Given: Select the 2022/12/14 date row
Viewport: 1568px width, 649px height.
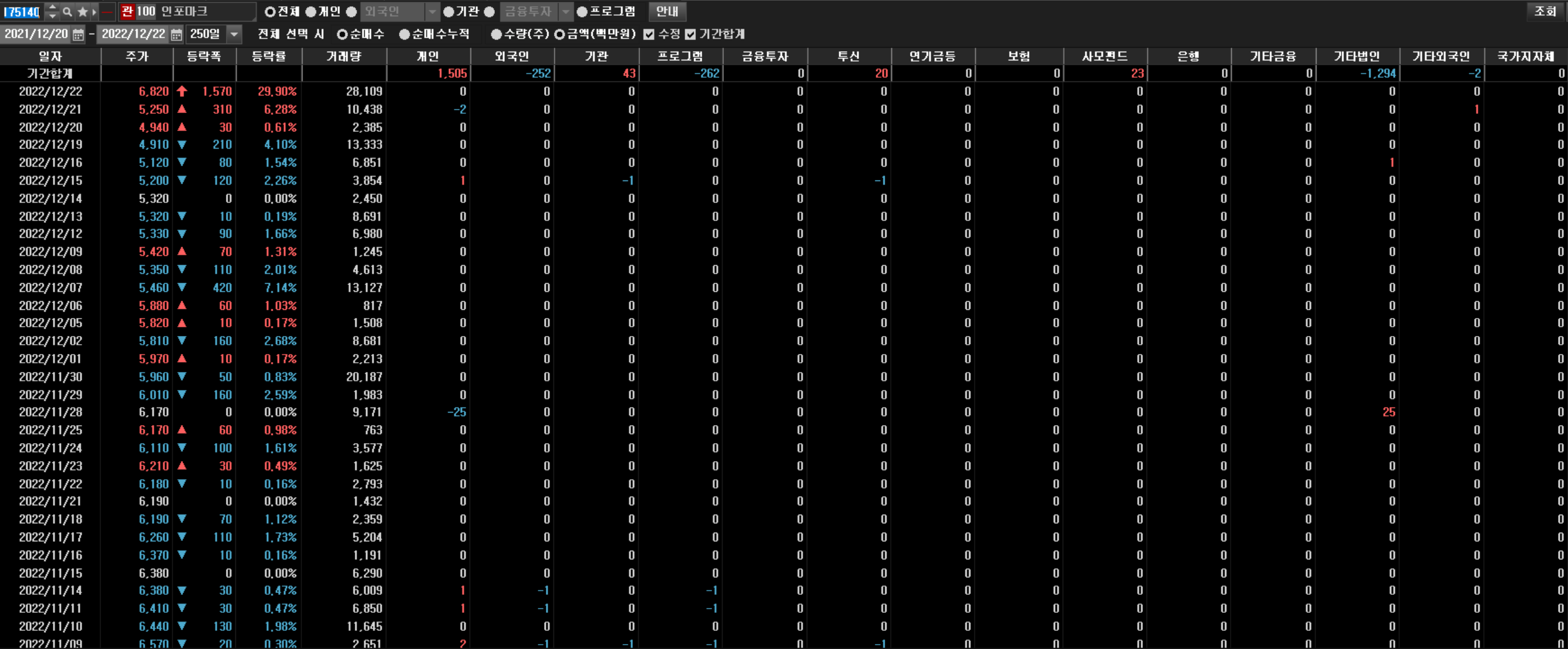Looking at the screenshot, I should coord(50,198).
